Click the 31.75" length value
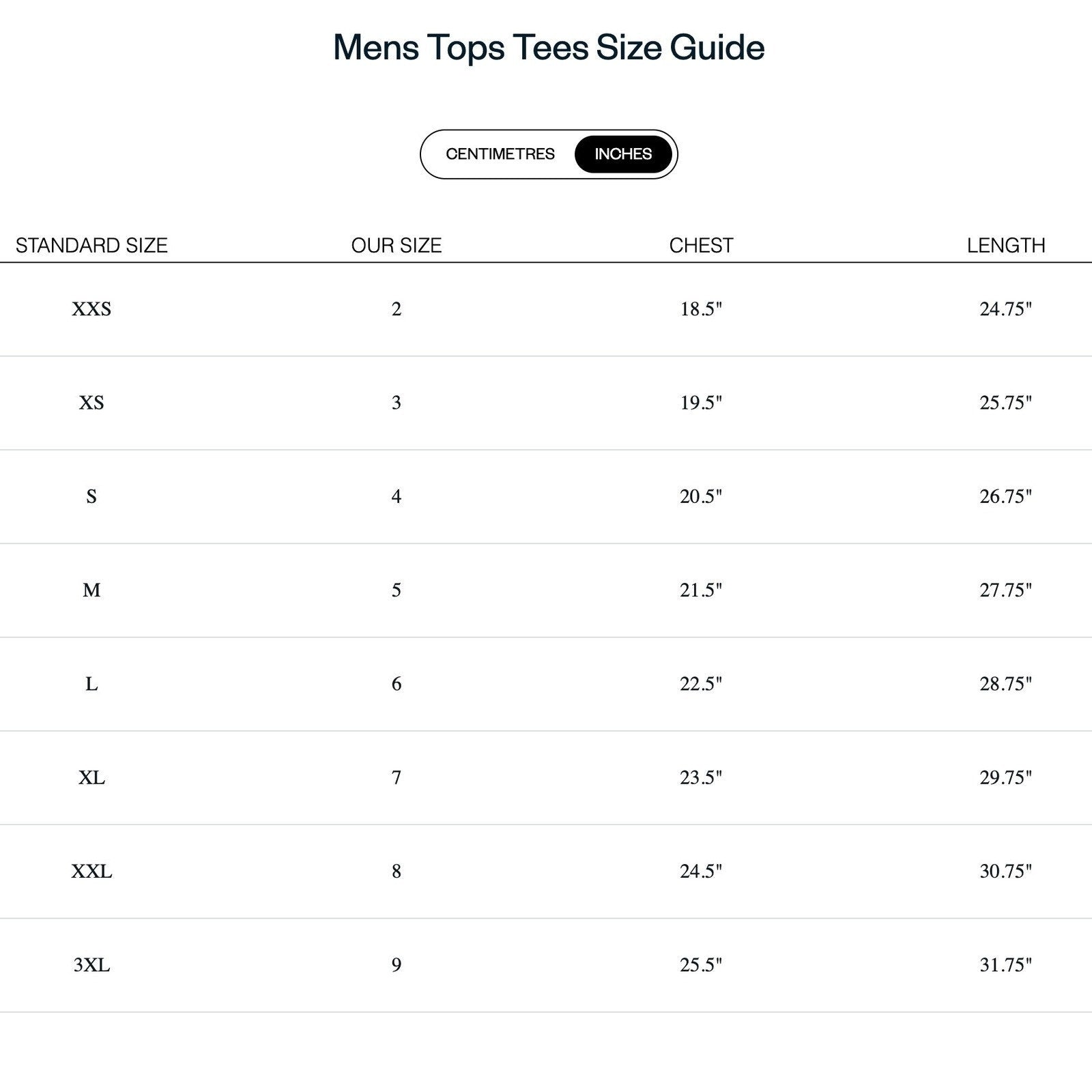 click(x=1005, y=965)
